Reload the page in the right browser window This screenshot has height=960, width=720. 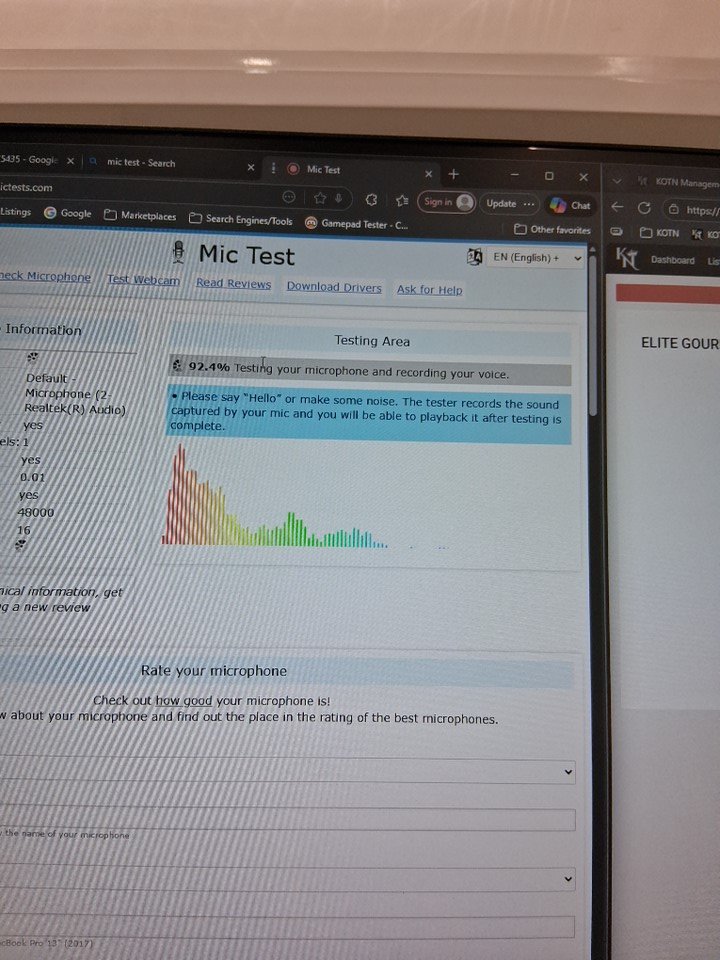[644, 208]
